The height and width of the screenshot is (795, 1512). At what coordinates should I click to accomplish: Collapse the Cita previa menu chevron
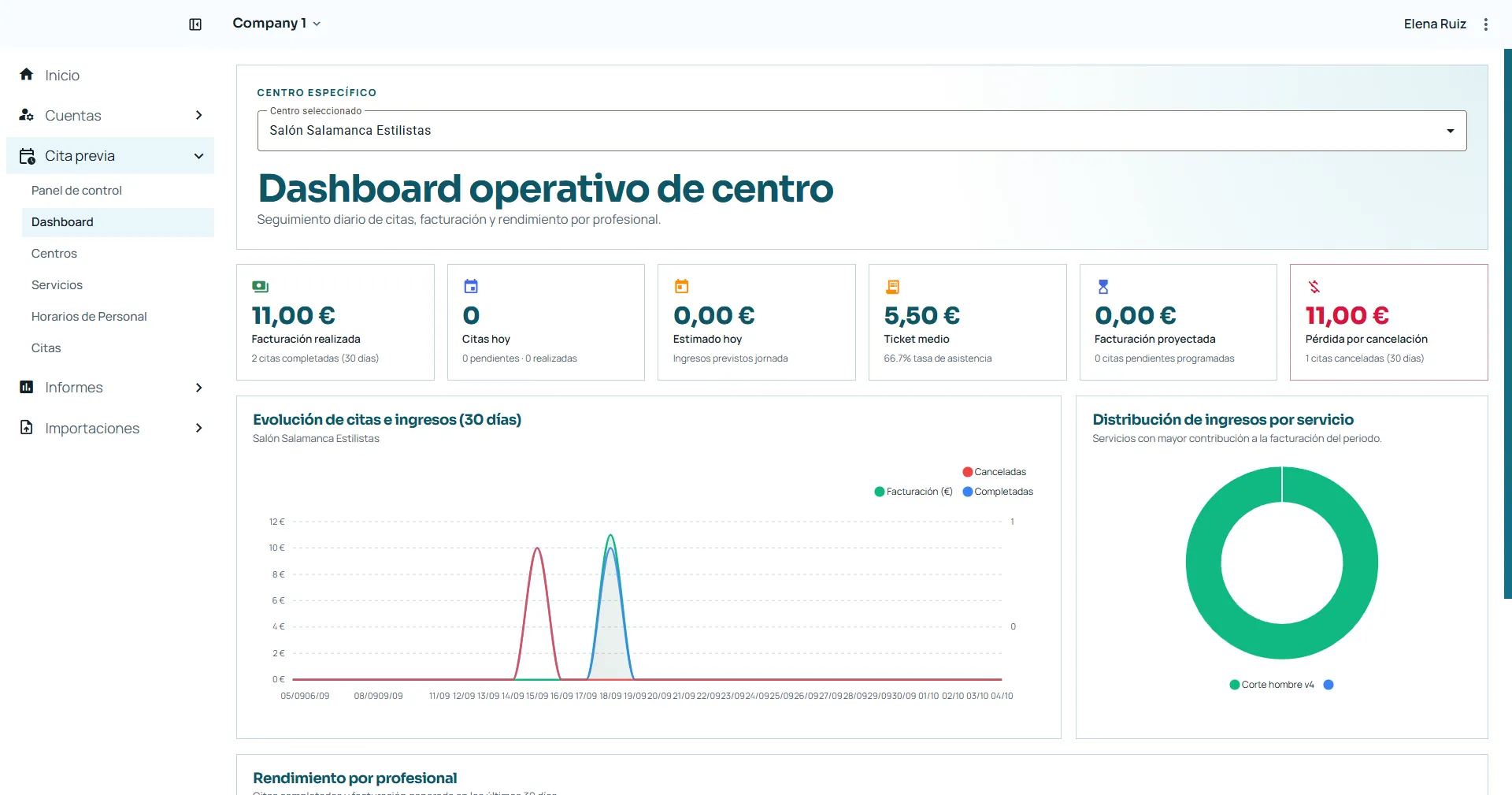pyautogui.click(x=198, y=156)
